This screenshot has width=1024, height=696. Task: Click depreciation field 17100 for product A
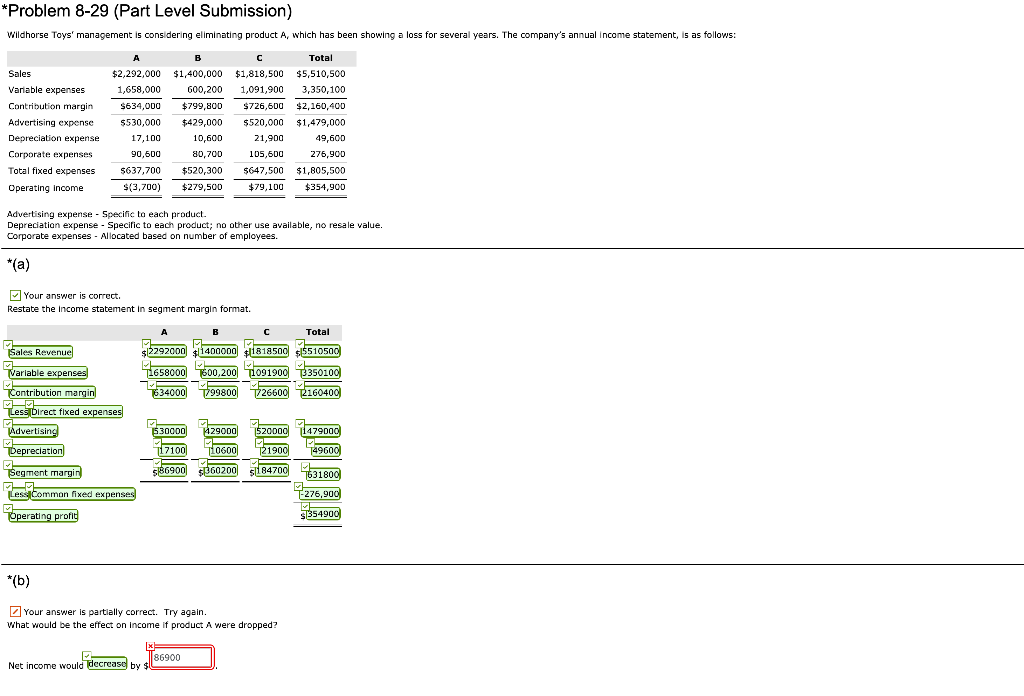tap(172, 451)
